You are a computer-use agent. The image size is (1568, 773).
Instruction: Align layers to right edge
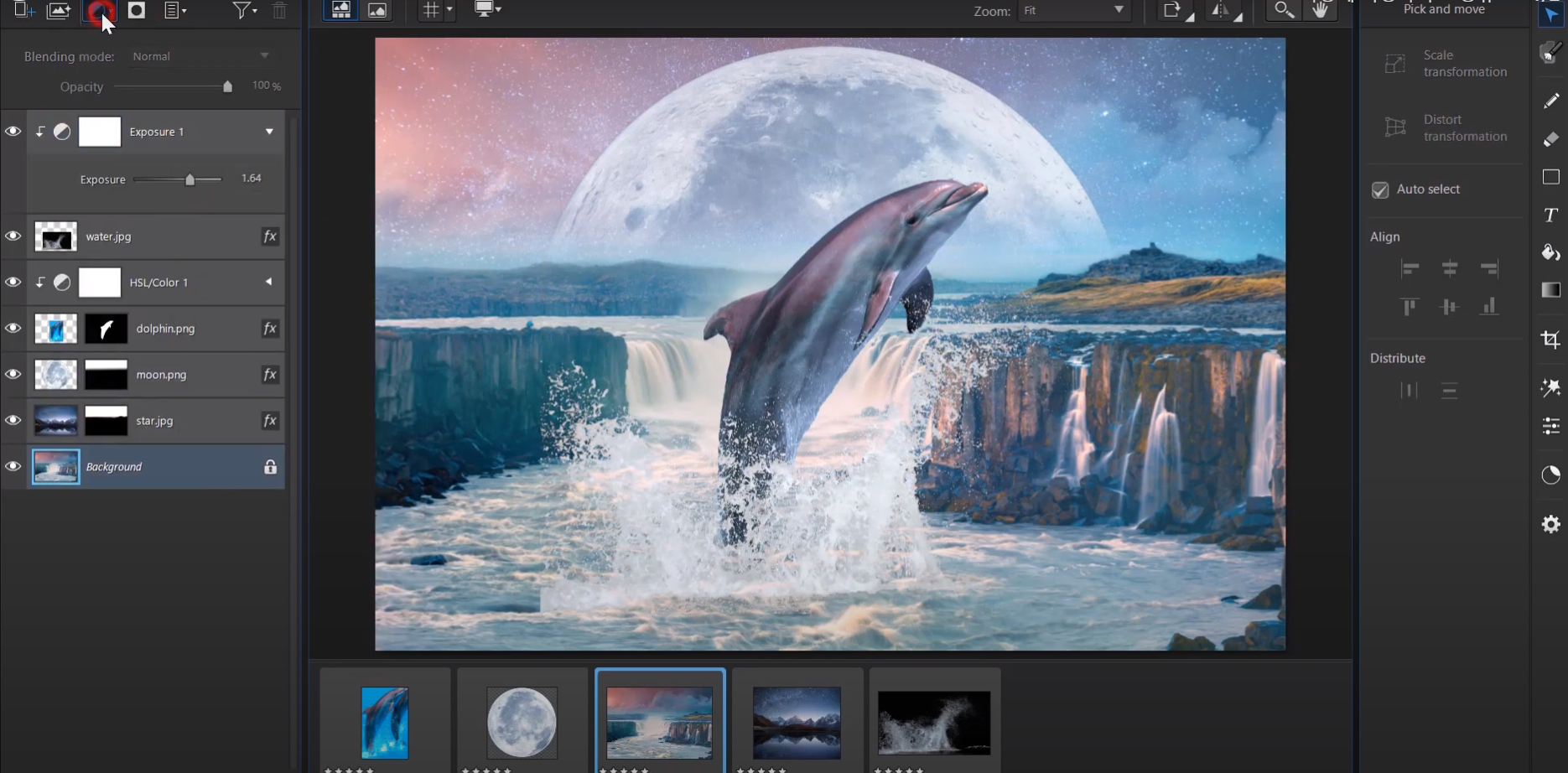coord(1489,268)
